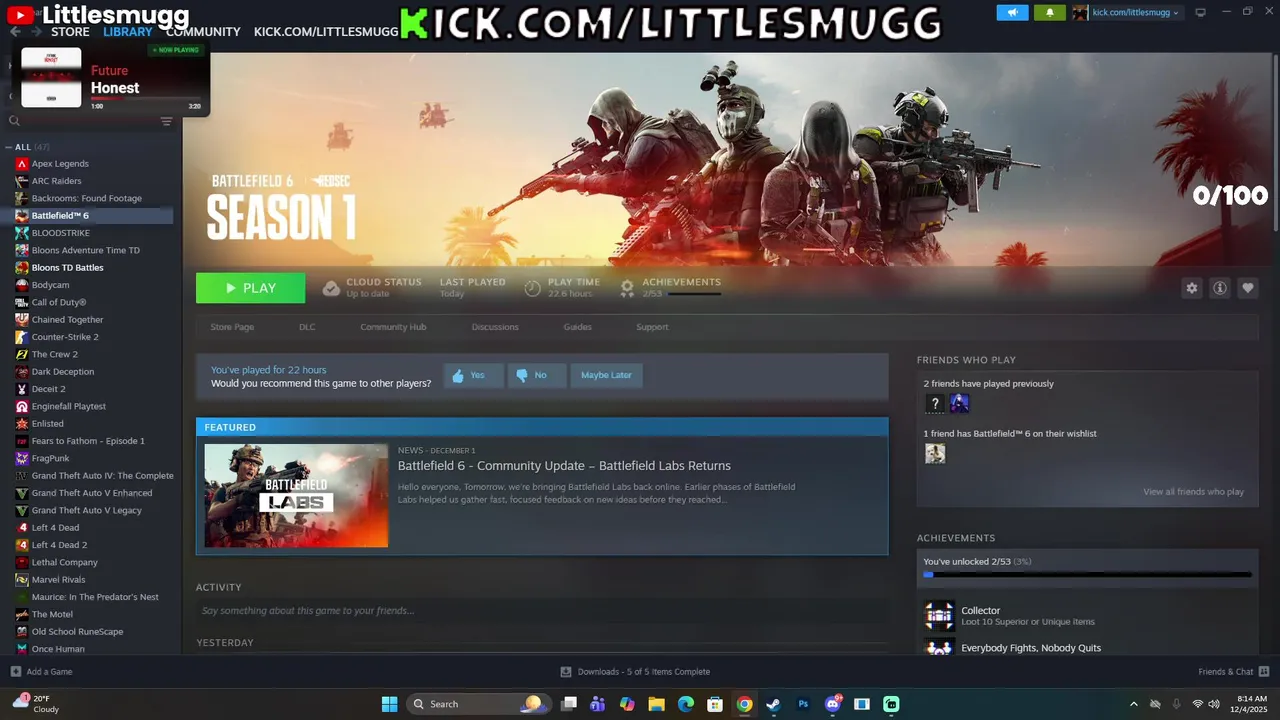The image size is (1280, 720).
Task: Select Grand Theft Auto V Enhanced
Action: [x=90, y=493]
